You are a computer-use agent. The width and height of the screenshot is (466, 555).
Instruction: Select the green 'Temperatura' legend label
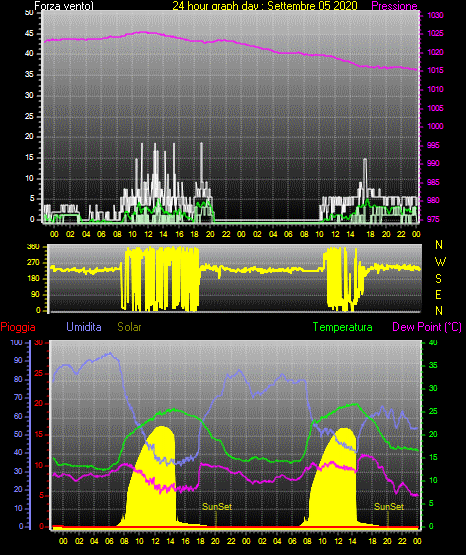[343, 327]
